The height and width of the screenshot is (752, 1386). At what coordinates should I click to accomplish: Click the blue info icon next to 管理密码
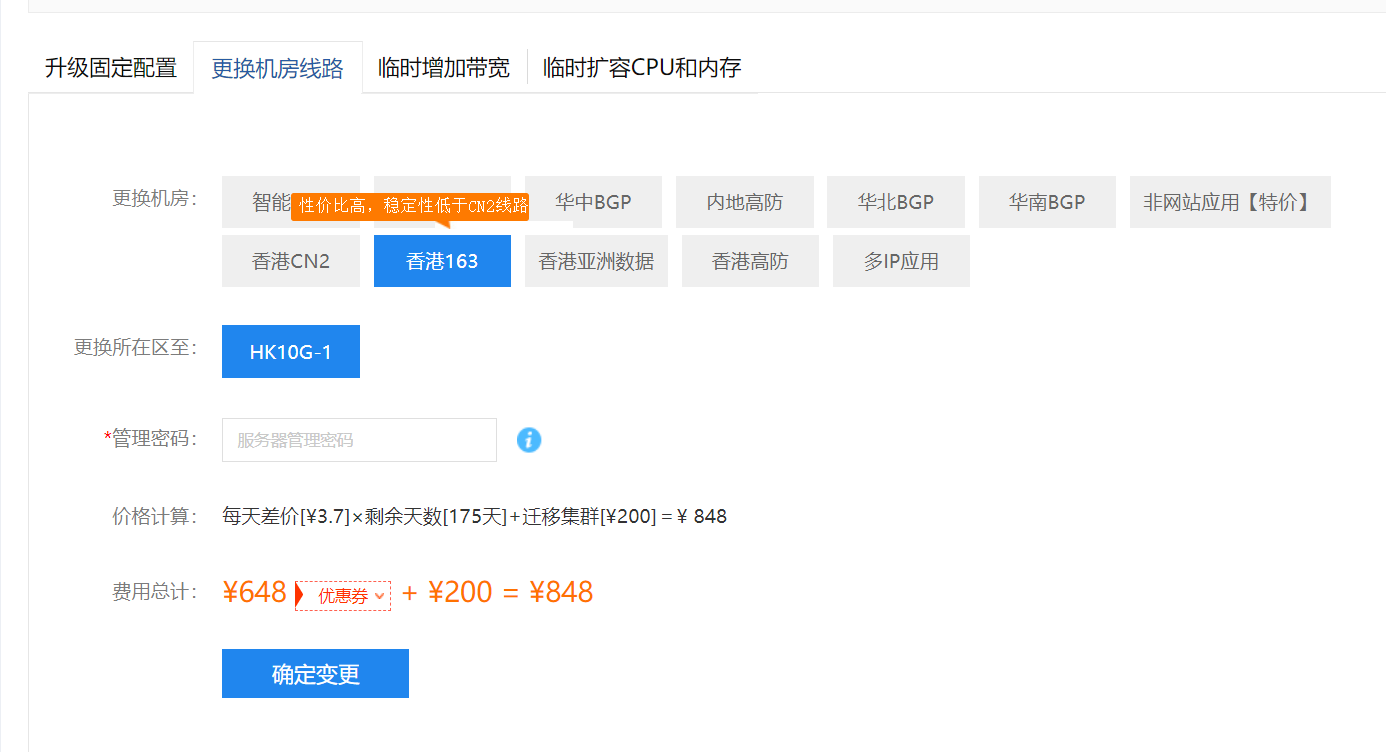pos(529,440)
